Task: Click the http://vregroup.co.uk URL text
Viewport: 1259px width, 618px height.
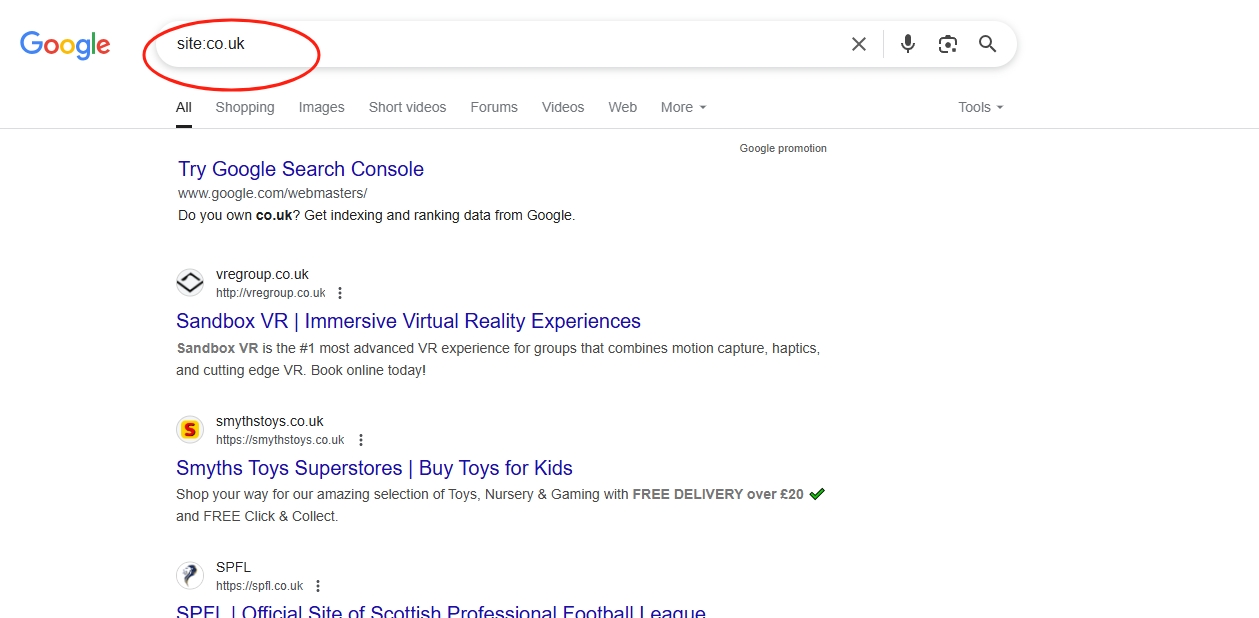Action: coord(271,293)
